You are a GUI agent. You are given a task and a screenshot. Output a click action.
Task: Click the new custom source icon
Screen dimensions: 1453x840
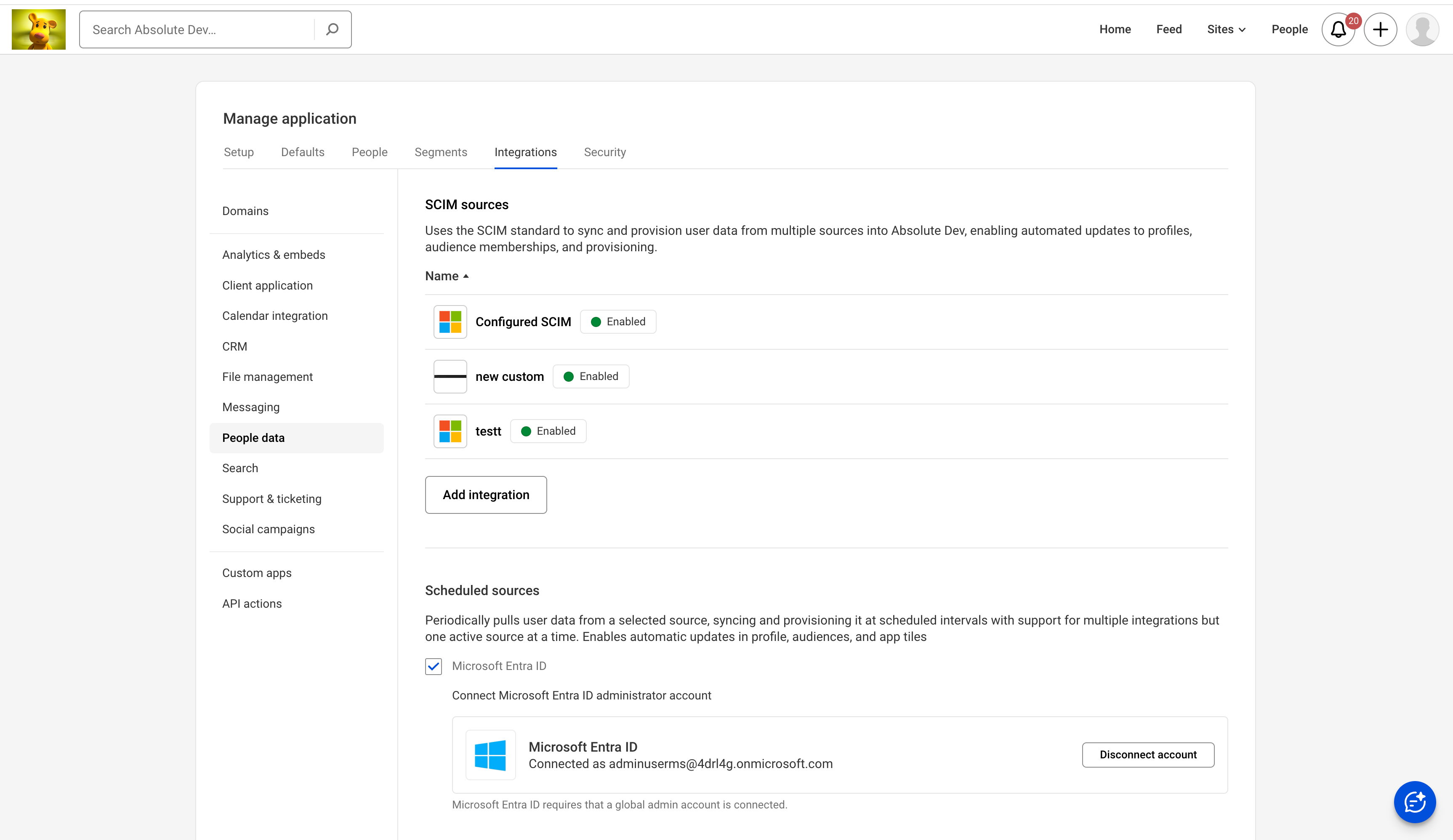(x=450, y=377)
